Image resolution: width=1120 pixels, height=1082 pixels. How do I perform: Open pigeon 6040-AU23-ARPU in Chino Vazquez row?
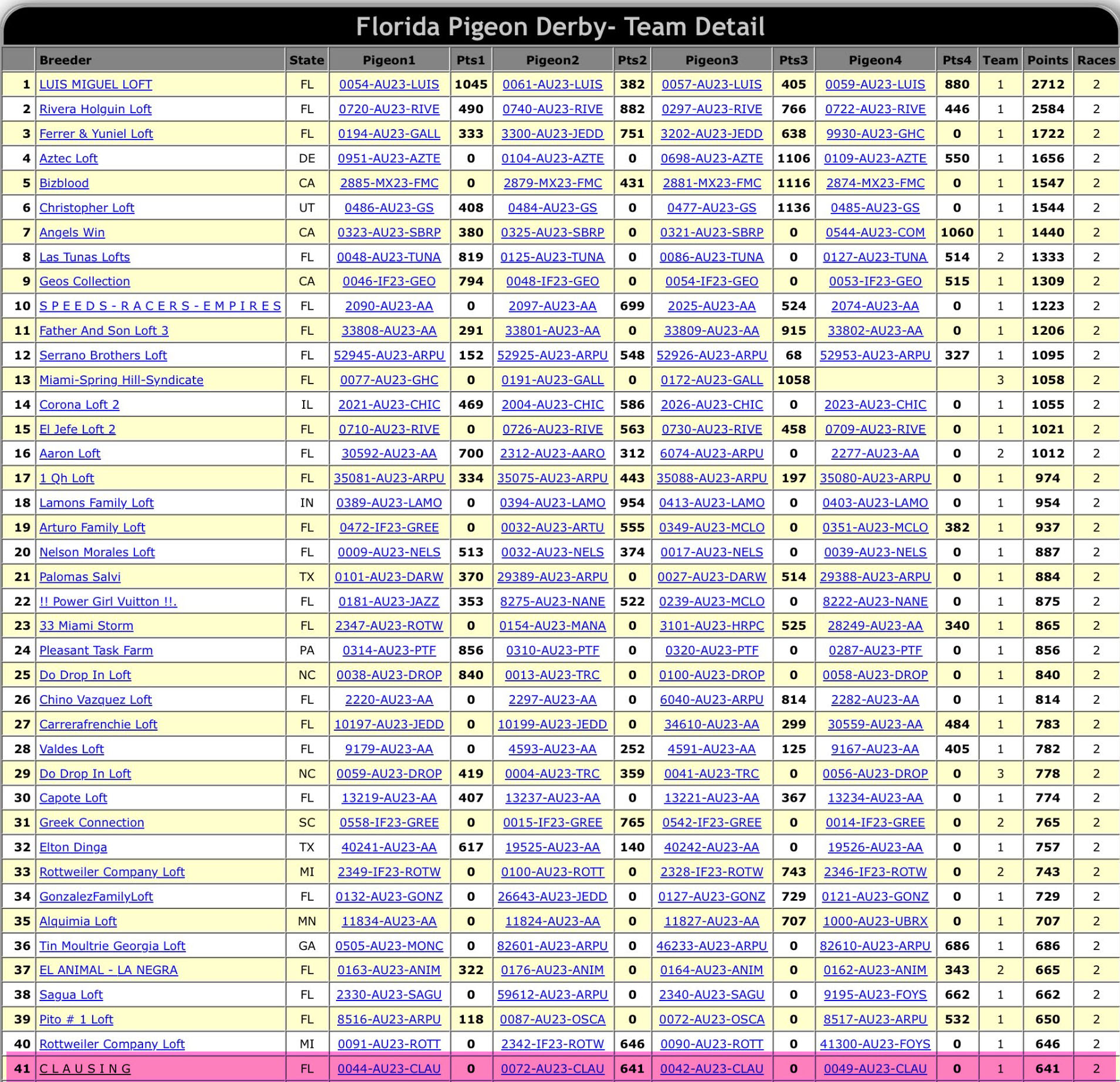tap(711, 700)
